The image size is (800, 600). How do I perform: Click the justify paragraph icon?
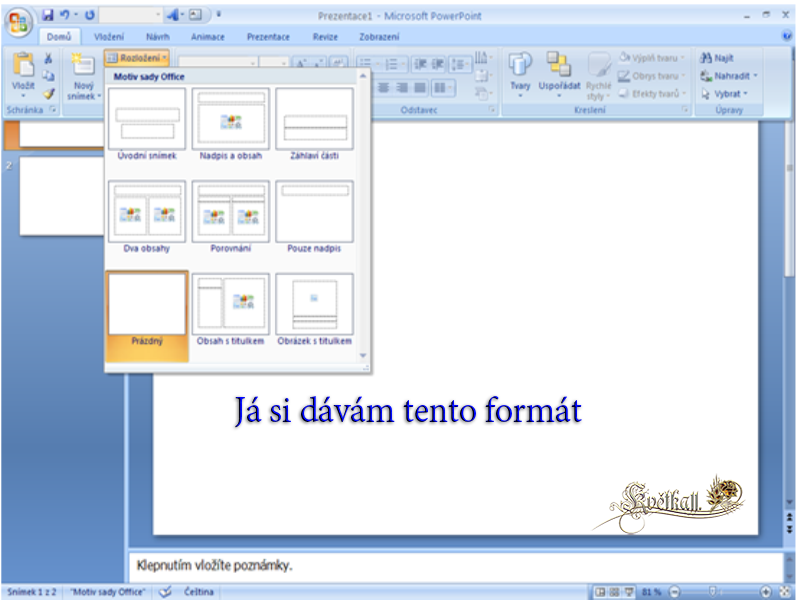pyautogui.click(x=420, y=88)
